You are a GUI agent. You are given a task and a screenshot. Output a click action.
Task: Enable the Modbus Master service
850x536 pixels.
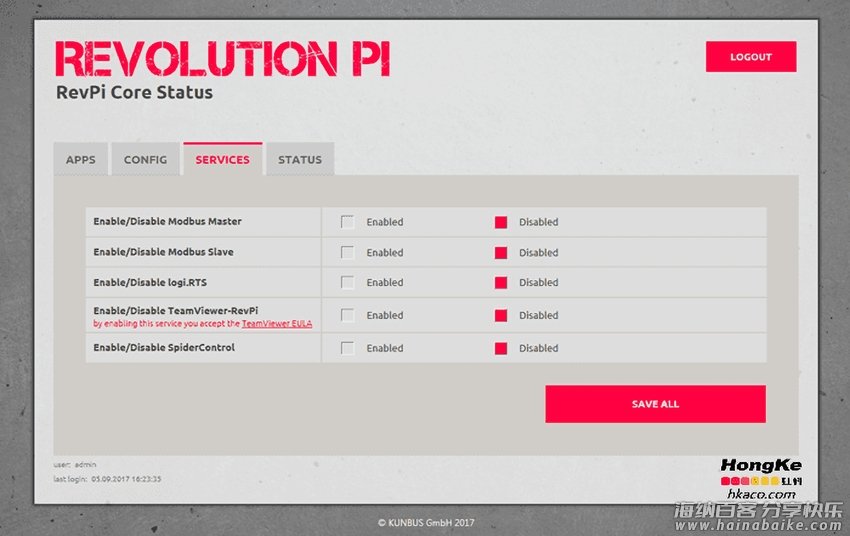point(347,222)
